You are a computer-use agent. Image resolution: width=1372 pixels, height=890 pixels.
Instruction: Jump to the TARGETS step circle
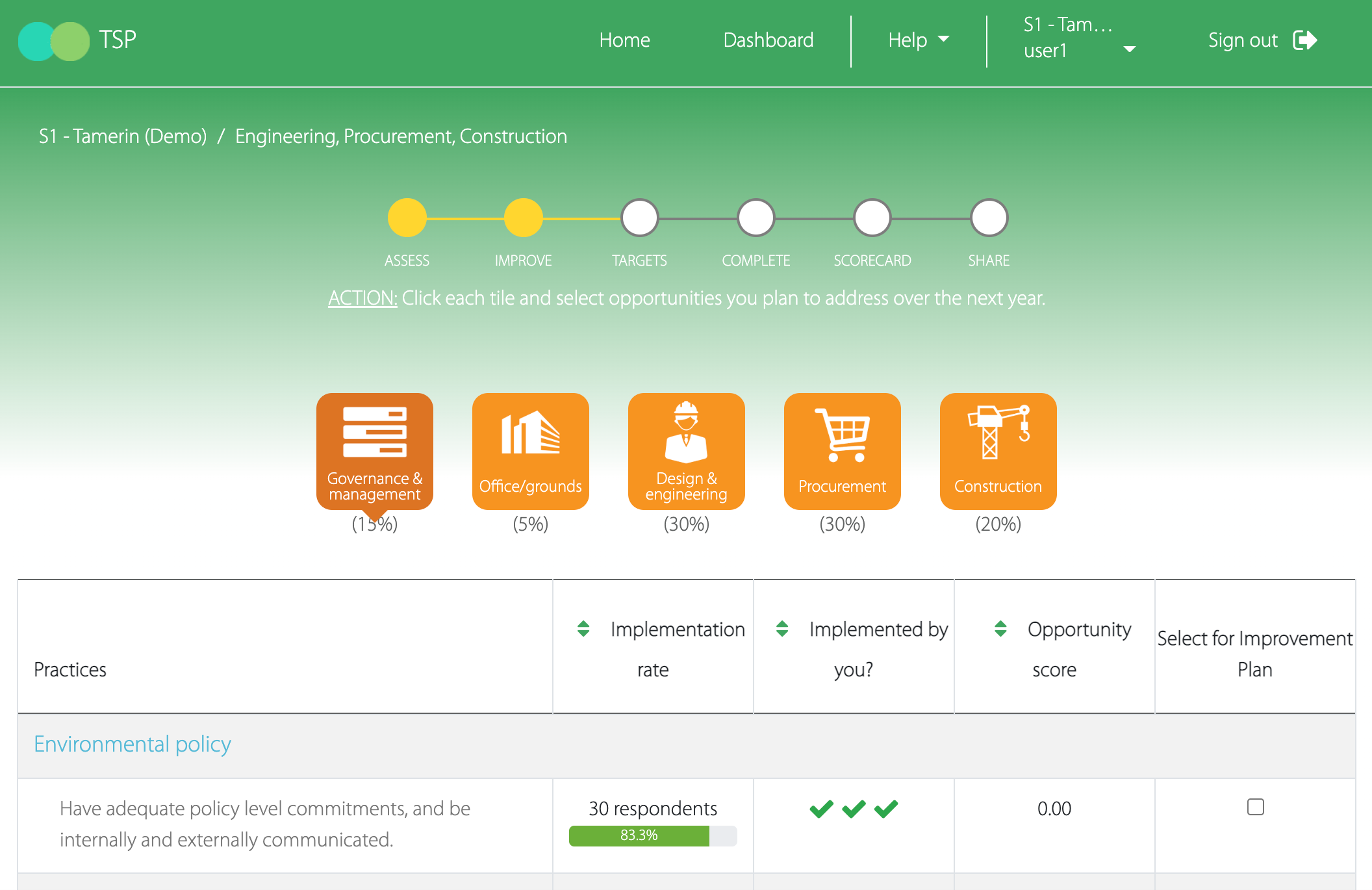click(x=639, y=218)
